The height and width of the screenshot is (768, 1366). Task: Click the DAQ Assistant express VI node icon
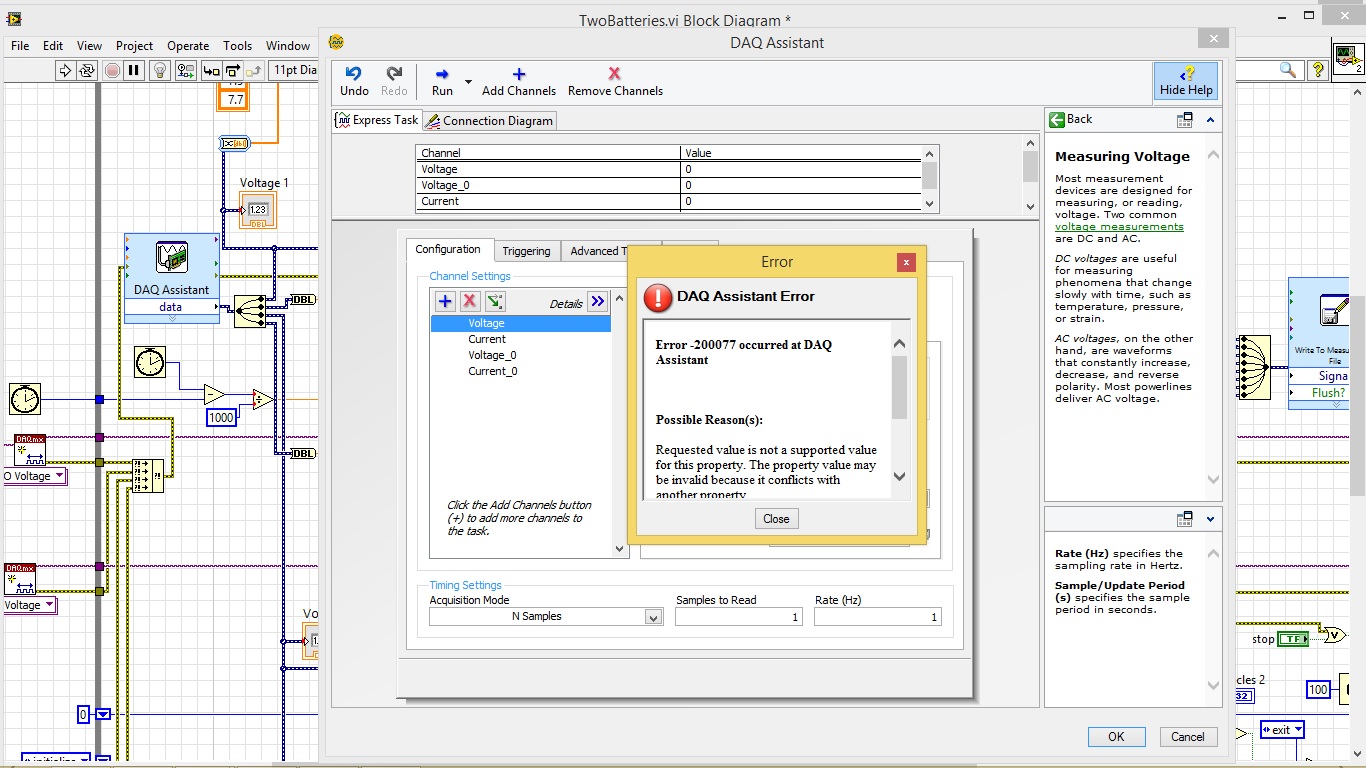[x=172, y=257]
